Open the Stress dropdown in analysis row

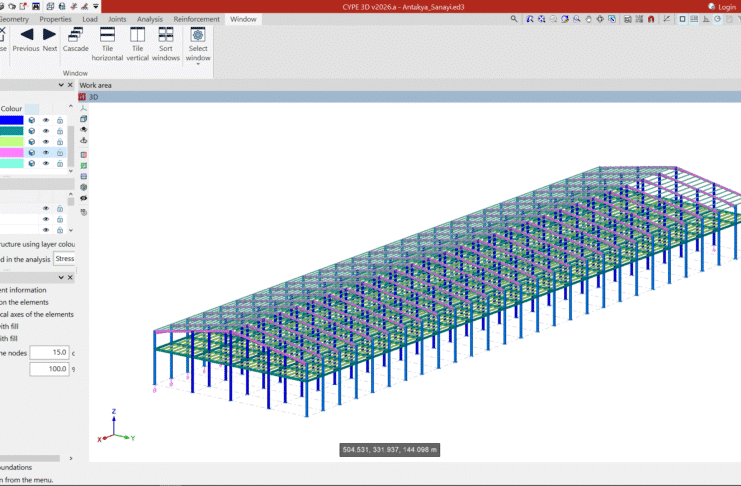click(64, 259)
